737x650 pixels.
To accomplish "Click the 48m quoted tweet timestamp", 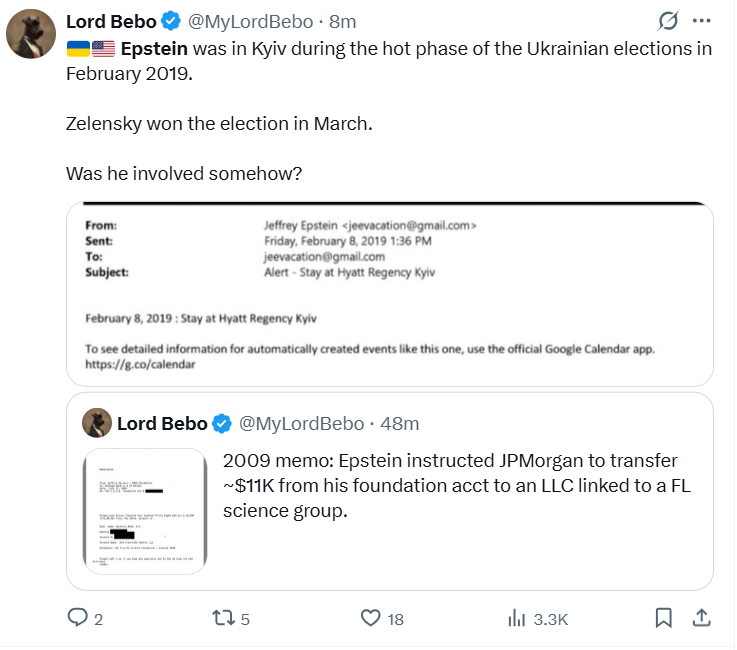I will coord(399,424).
